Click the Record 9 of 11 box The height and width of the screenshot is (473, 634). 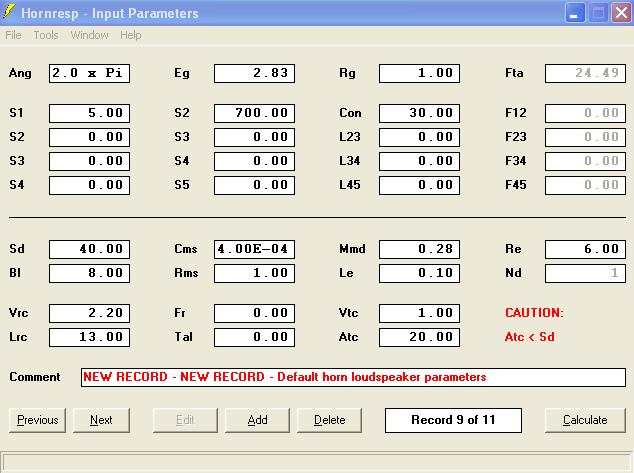(453, 420)
